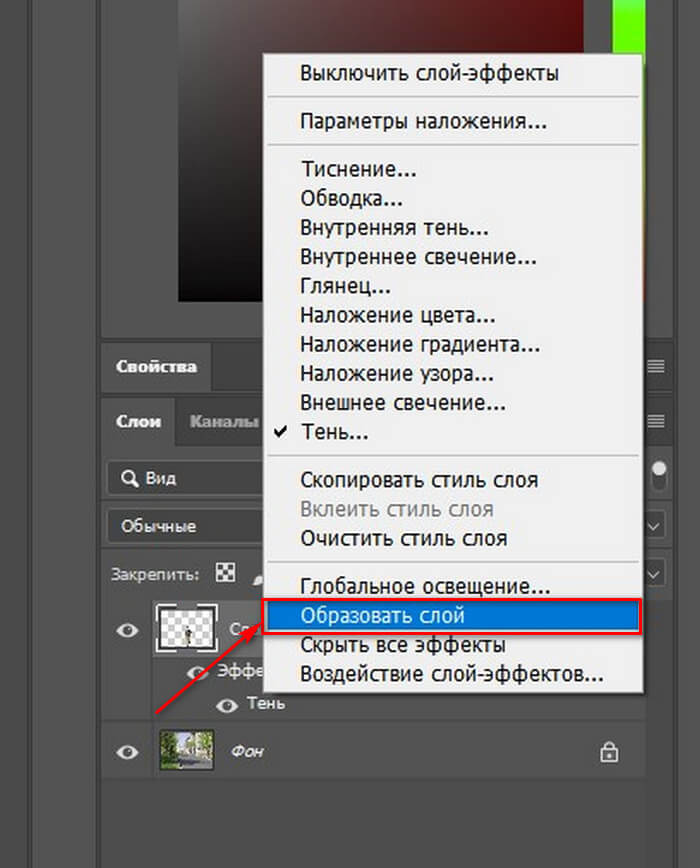Choose "Выключить слой-эффекты" in context menu
Viewport: 700px width, 868px height.
pyautogui.click(x=429, y=73)
